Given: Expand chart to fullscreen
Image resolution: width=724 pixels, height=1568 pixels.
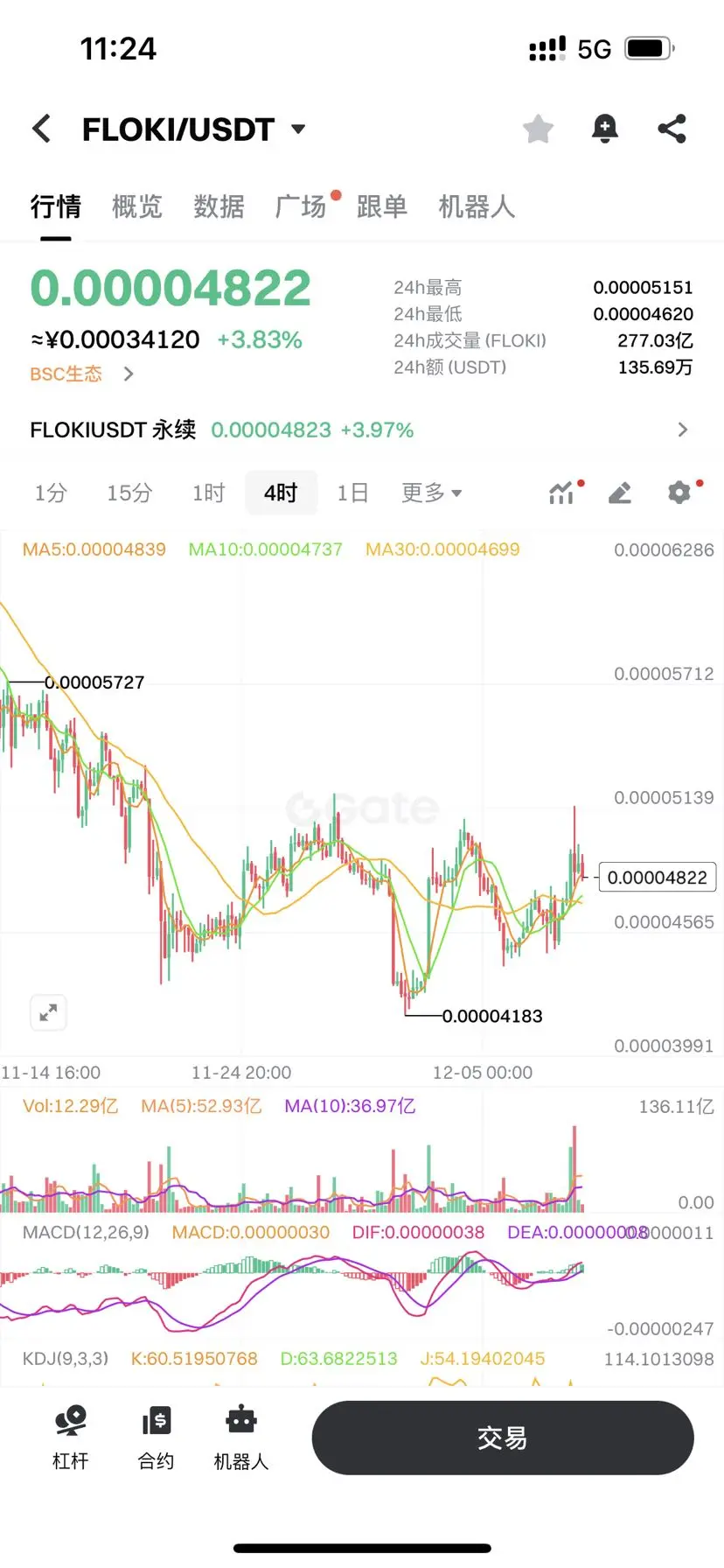Looking at the screenshot, I should tap(48, 1013).
